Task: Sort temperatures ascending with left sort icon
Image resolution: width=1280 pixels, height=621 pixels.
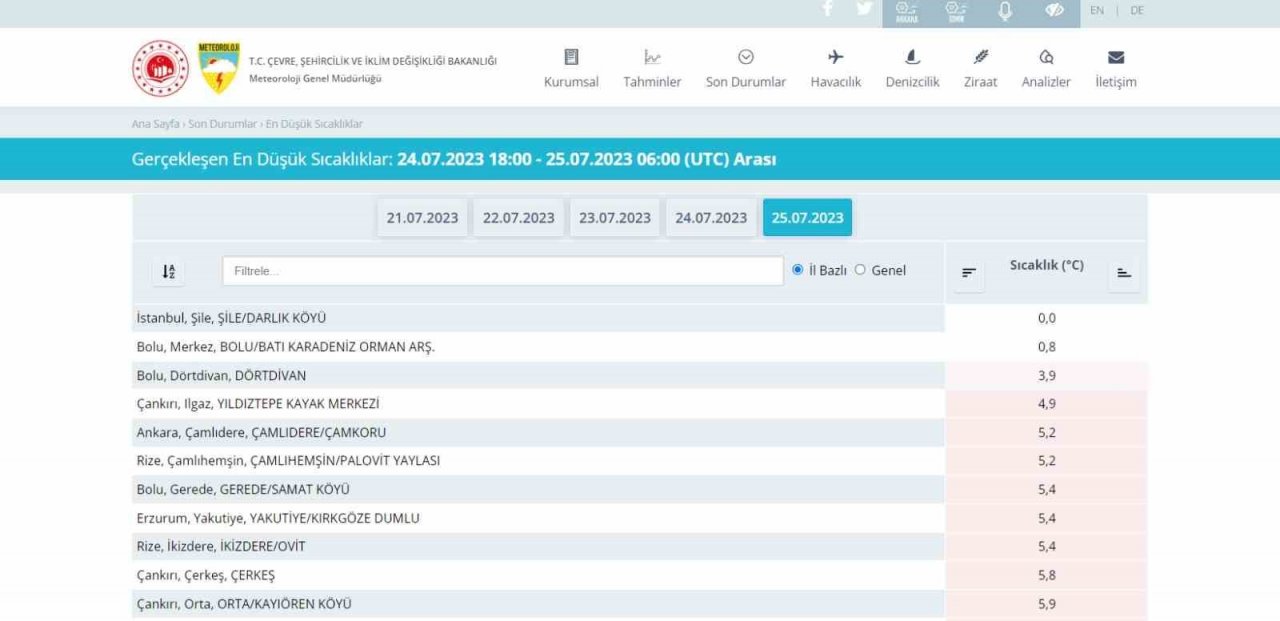Action: pyautogui.click(x=967, y=272)
